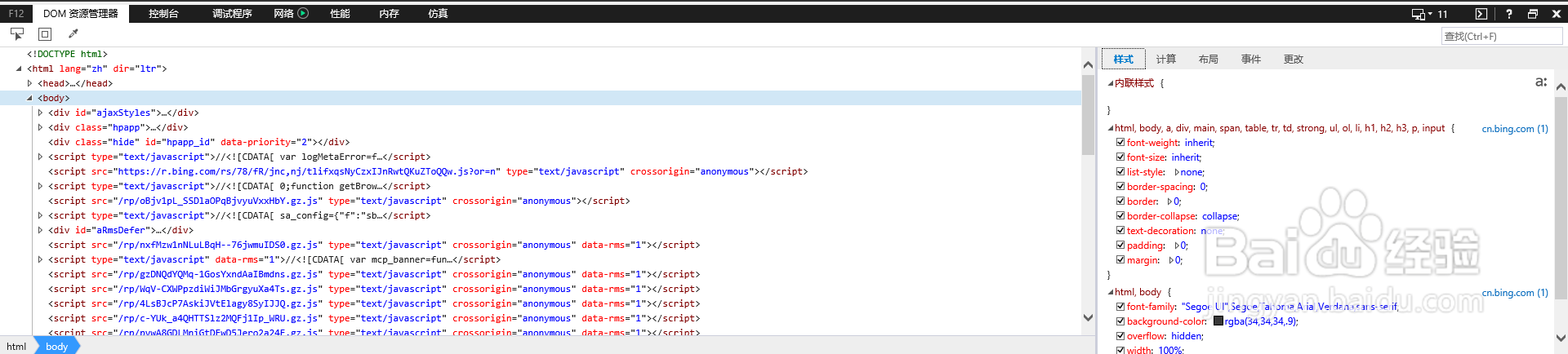Image resolution: width=1568 pixels, height=354 pixels.
Task: Click the unpin window icon
Action: click(x=1532, y=14)
